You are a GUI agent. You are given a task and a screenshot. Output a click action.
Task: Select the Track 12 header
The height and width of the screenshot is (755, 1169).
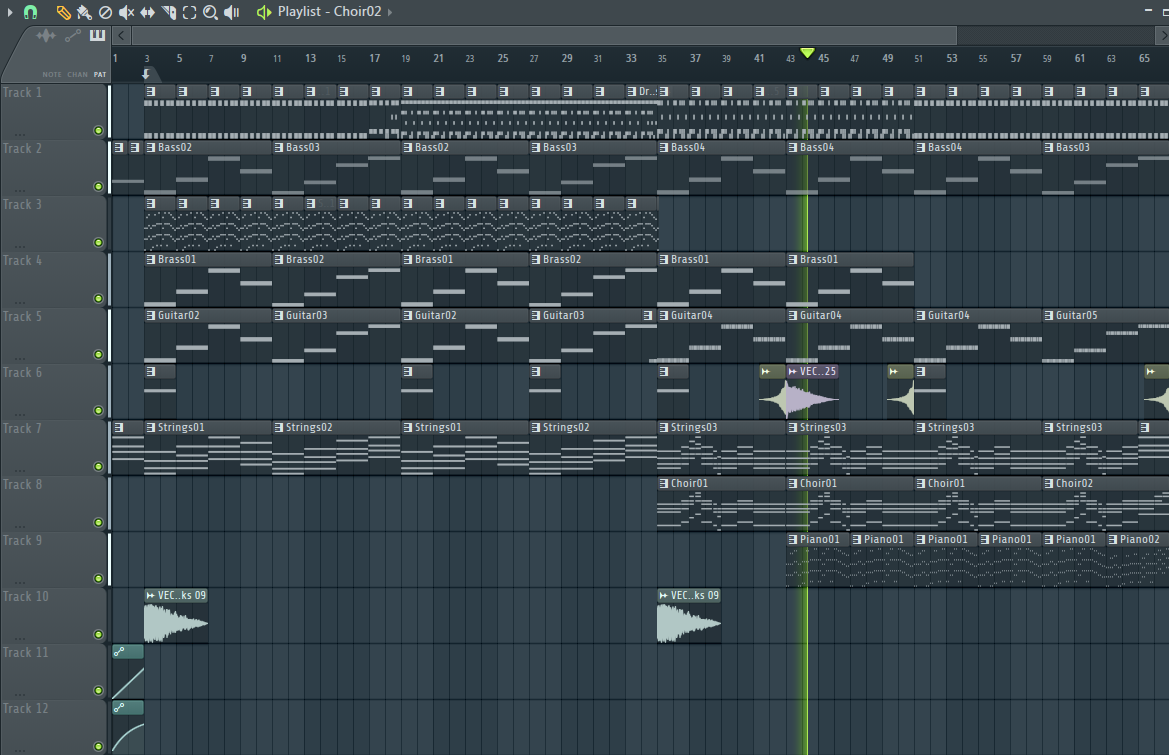pos(54,727)
